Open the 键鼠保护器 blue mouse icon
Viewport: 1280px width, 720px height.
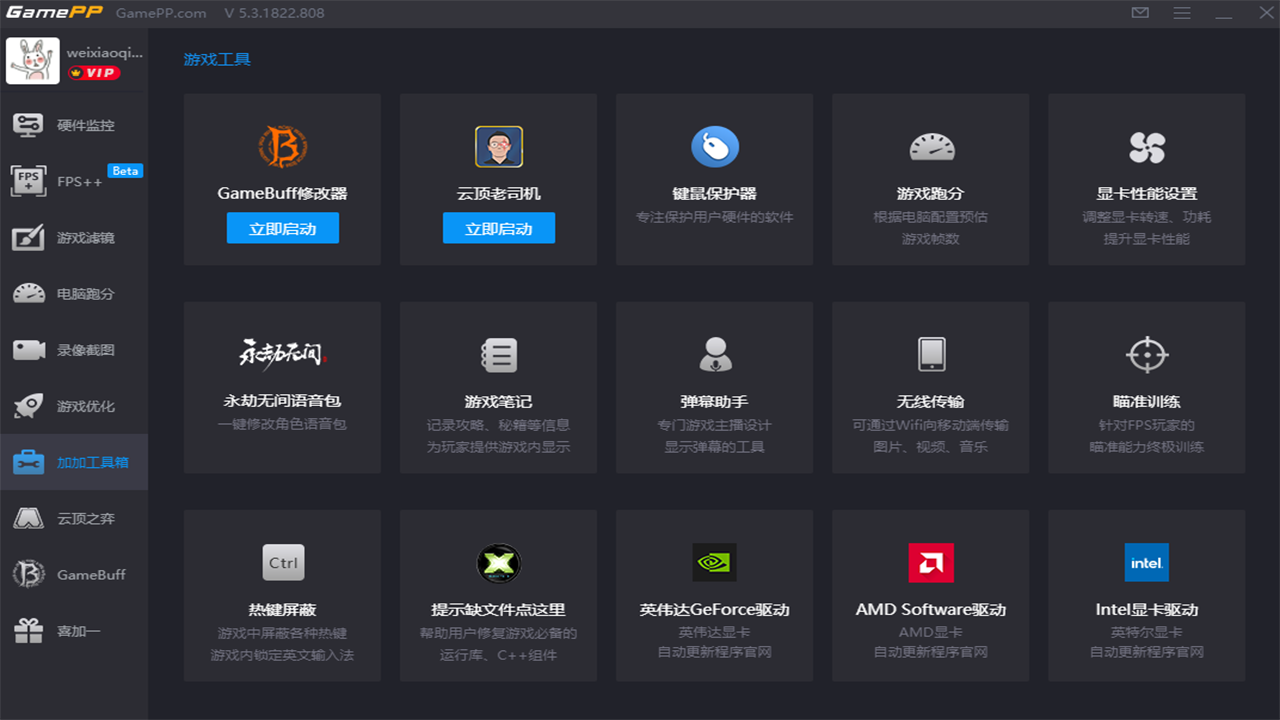[x=714, y=147]
